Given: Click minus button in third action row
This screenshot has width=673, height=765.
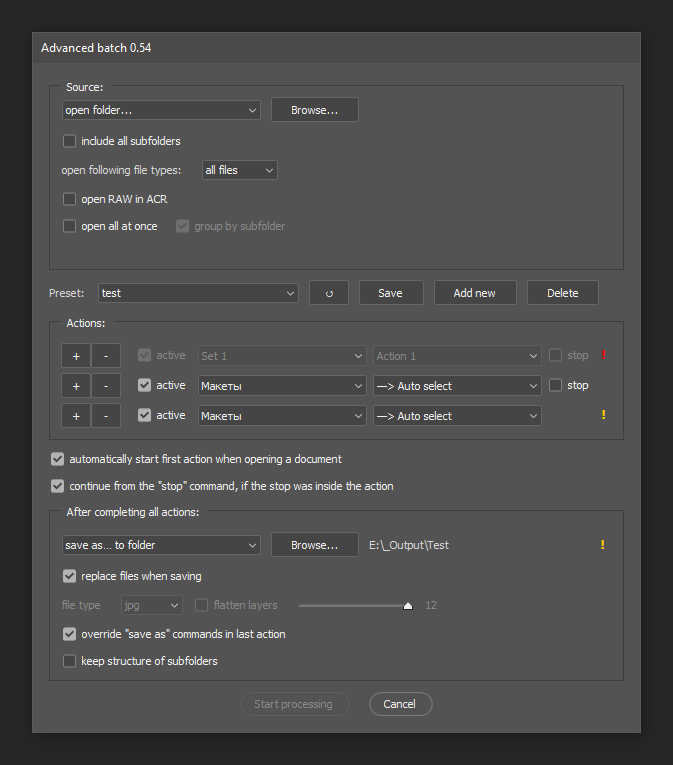Looking at the screenshot, I should point(106,416).
